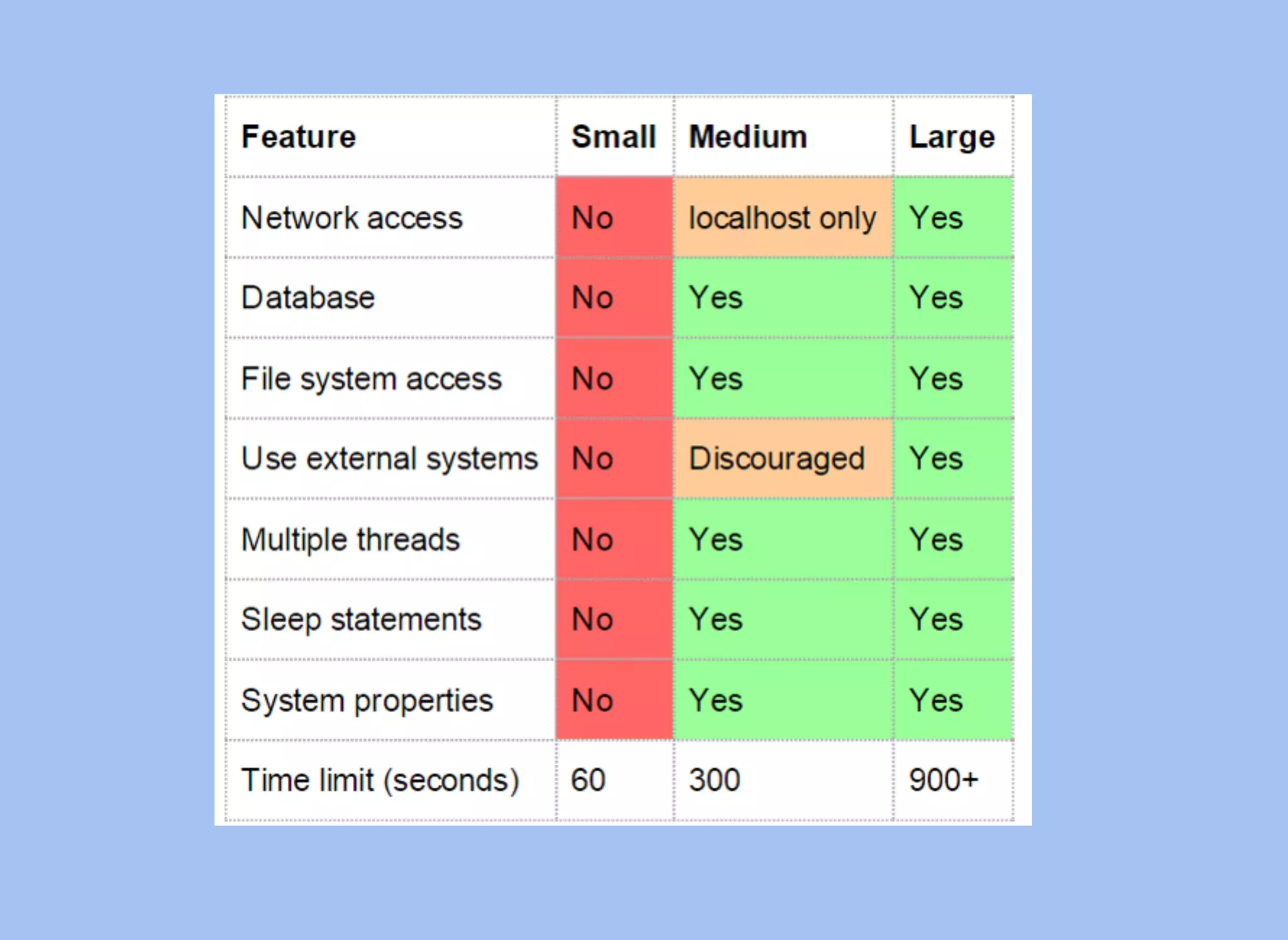The image size is (1288, 940).
Task: Select the System properties row label
Action: (x=367, y=701)
